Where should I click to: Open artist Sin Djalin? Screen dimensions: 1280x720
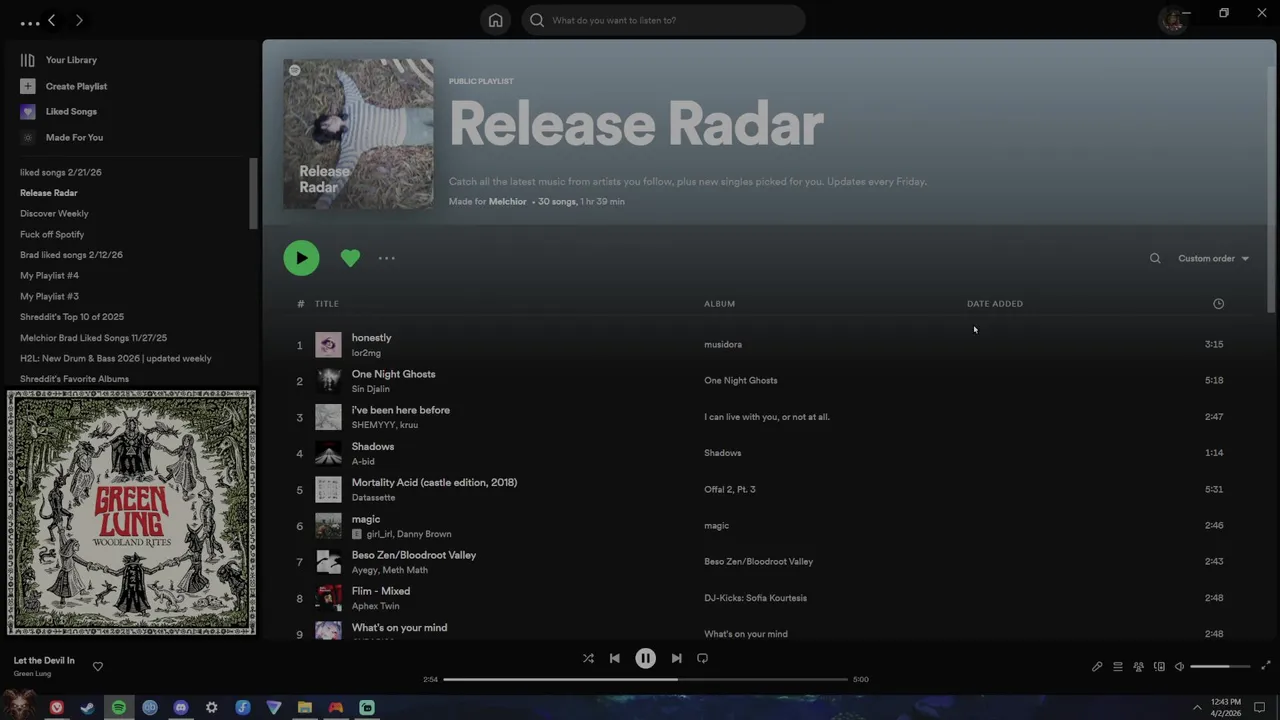tap(370, 389)
